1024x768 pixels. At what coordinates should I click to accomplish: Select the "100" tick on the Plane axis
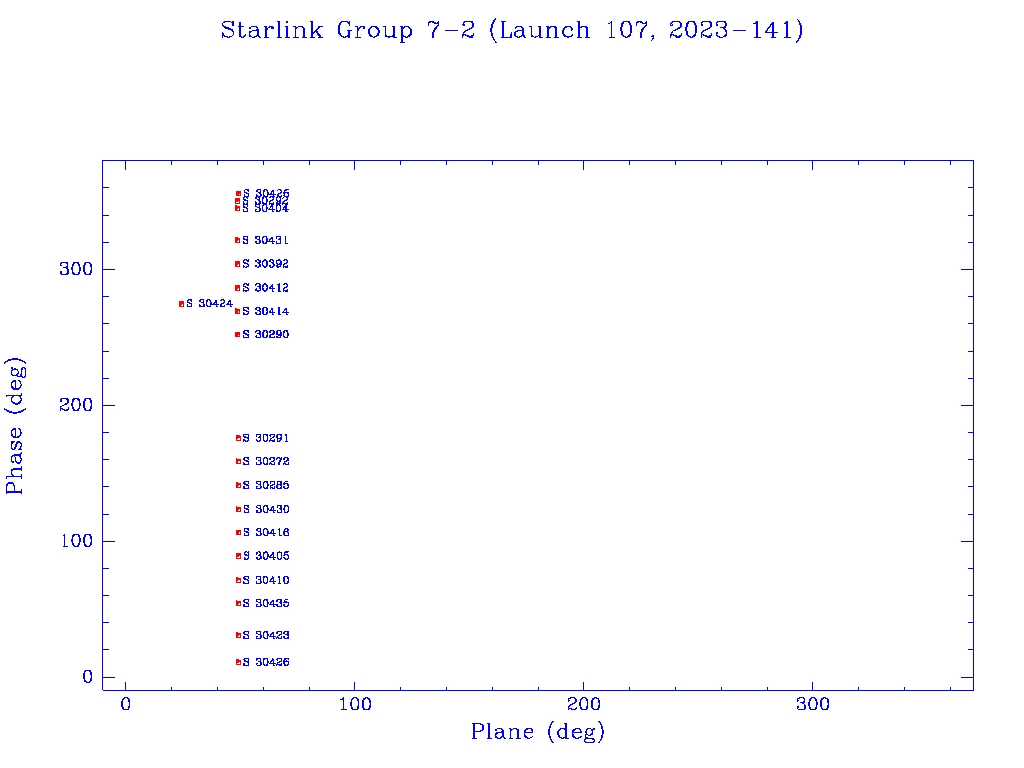click(x=355, y=704)
